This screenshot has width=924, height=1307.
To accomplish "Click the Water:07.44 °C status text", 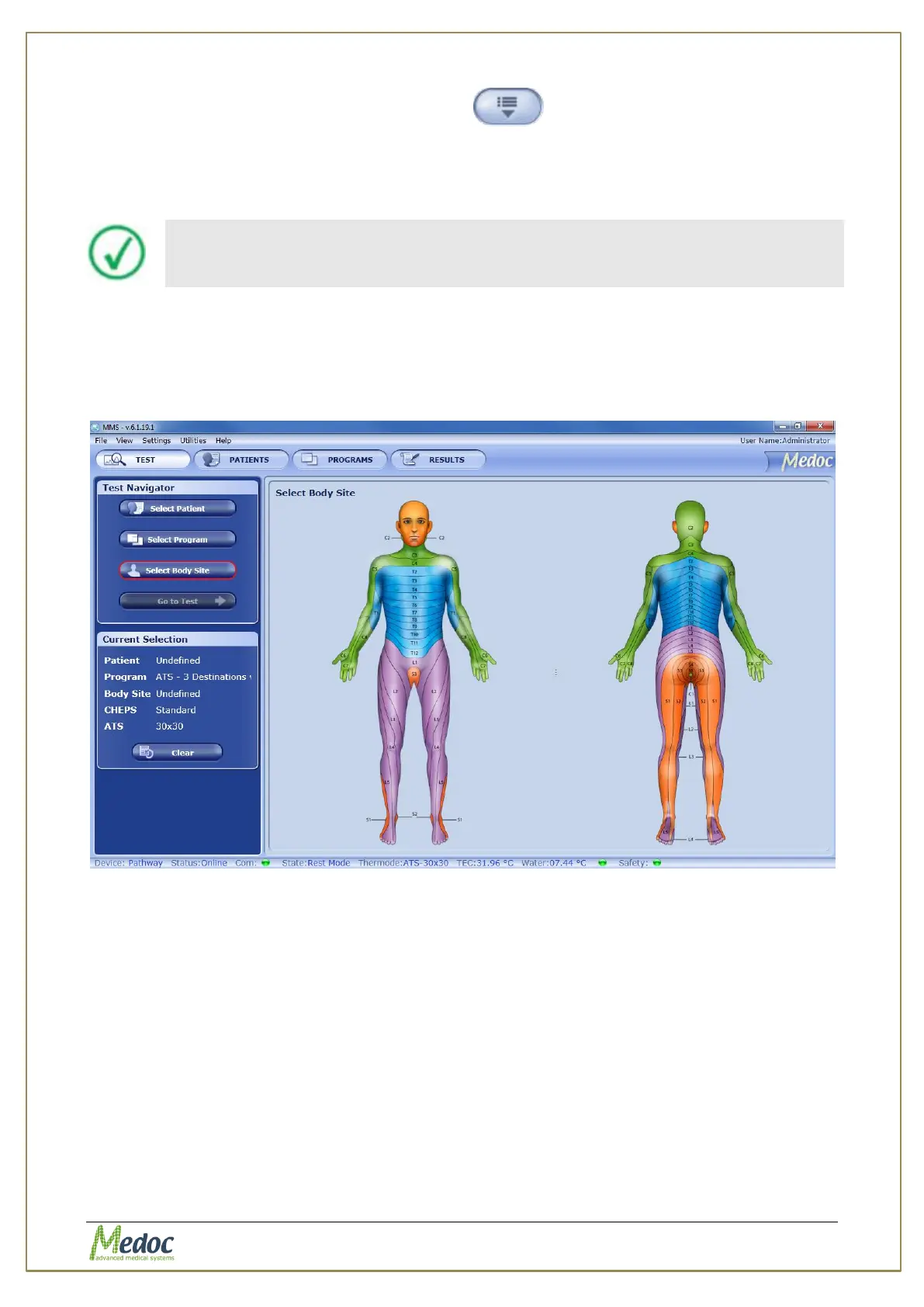I will [x=554, y=863].
